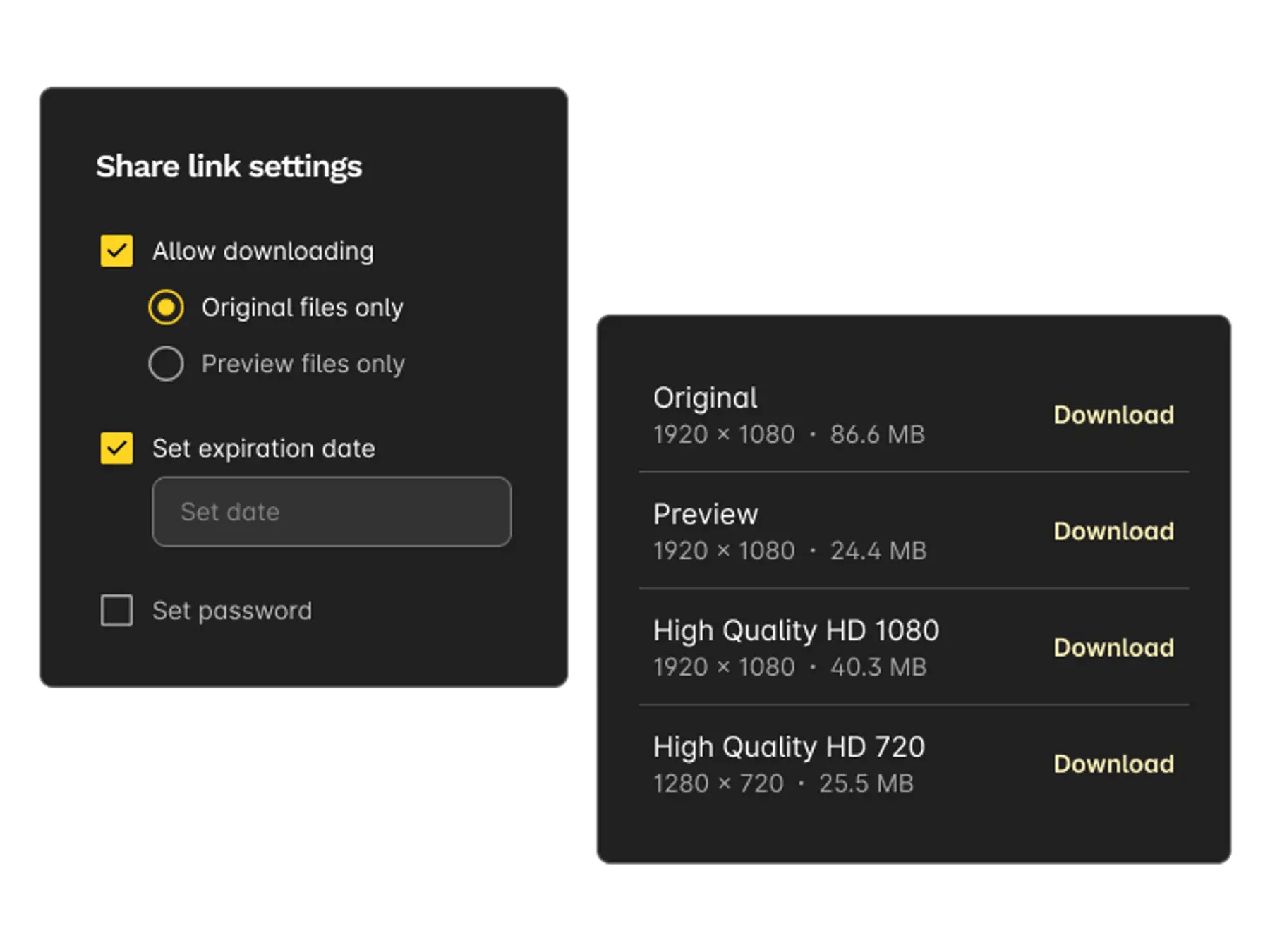
Task: Click the 'Original files only' label text
Action: coord(302,307)
